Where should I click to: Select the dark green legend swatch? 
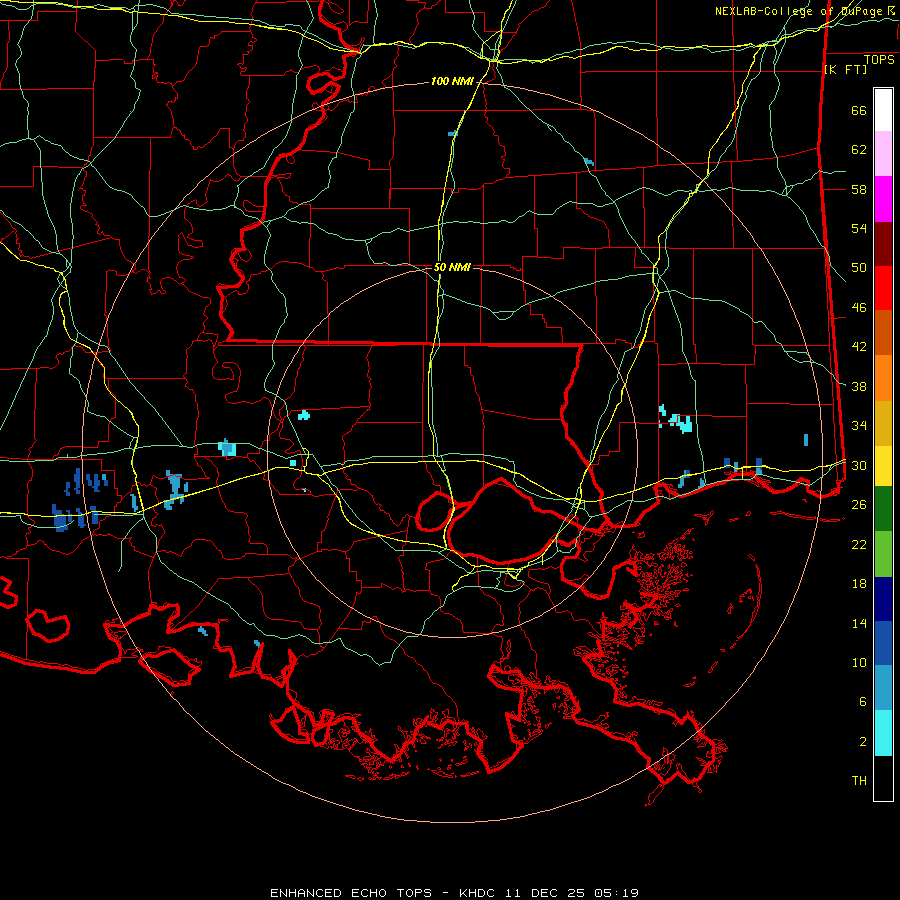(x=883, y=509)
